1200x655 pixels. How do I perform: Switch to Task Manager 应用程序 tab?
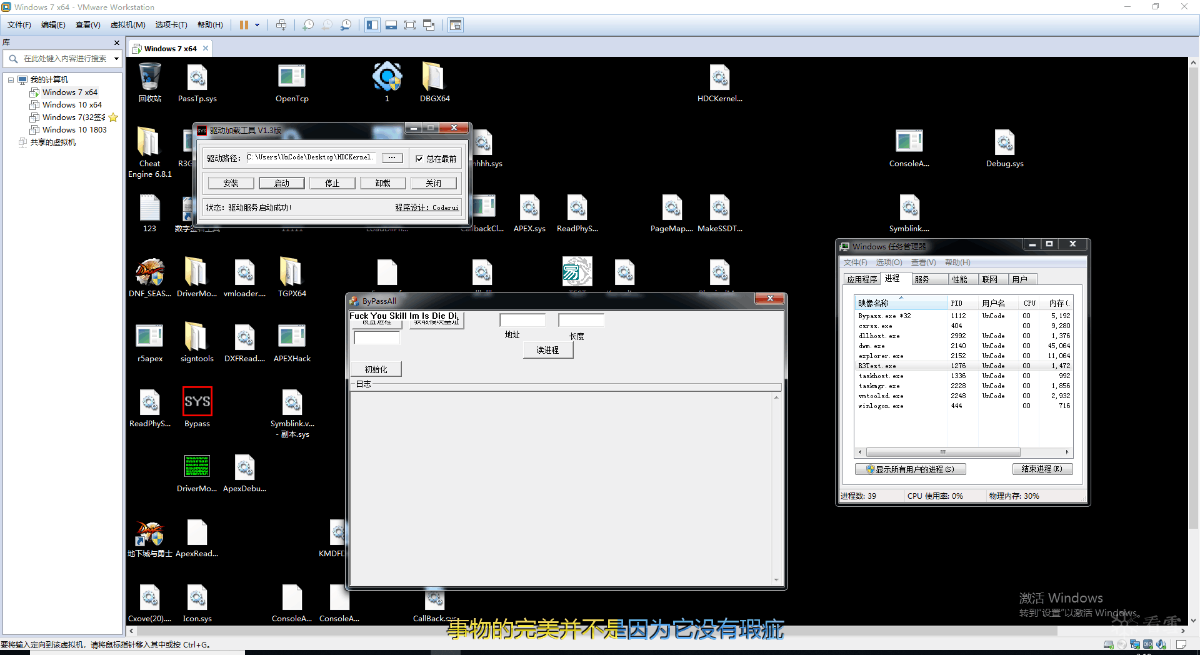click(x=862, y=279)
